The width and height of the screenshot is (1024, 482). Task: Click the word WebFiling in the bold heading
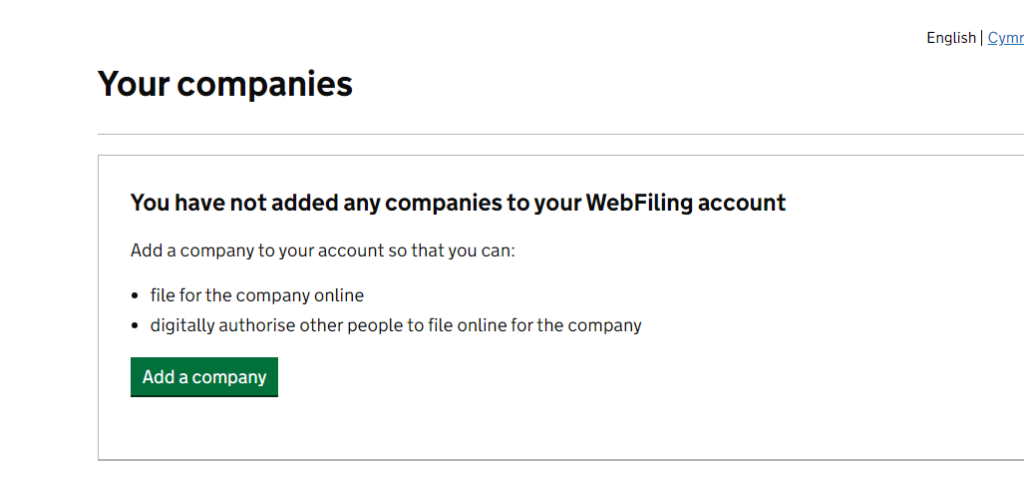(638, 203)
